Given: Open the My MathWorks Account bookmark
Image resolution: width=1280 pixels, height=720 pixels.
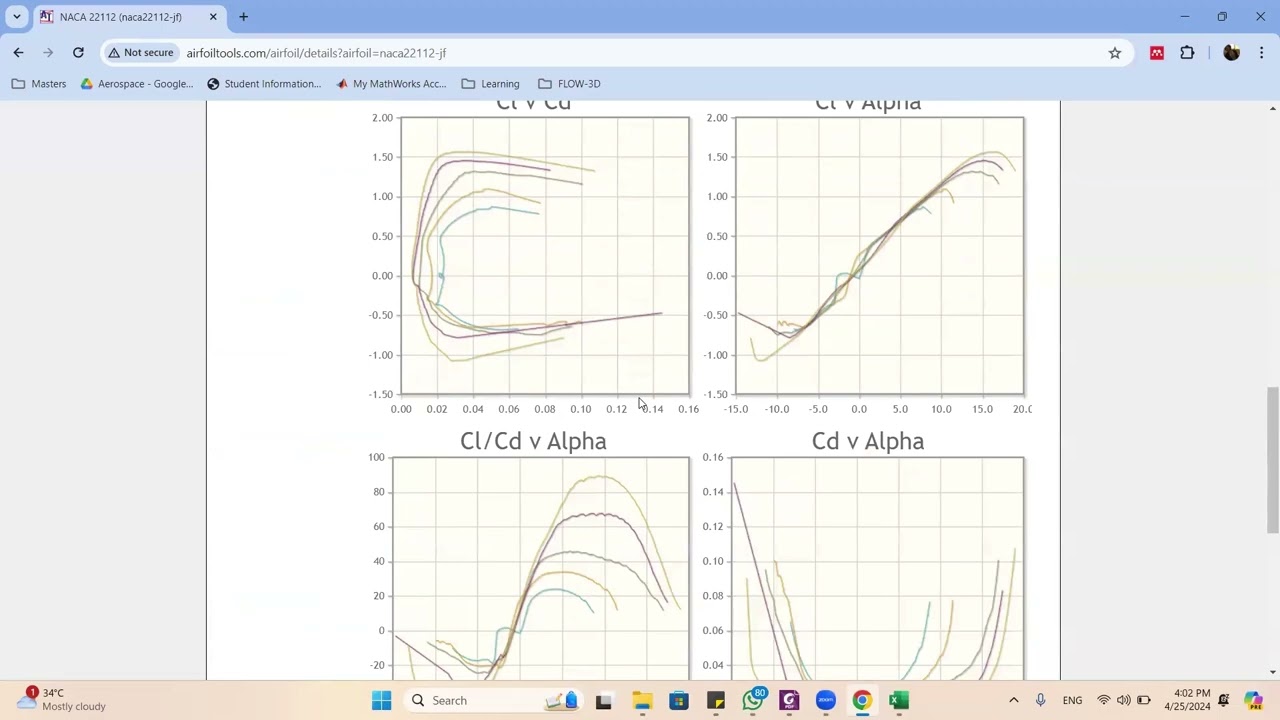Looking at the screenshot, I should point(391,84).
